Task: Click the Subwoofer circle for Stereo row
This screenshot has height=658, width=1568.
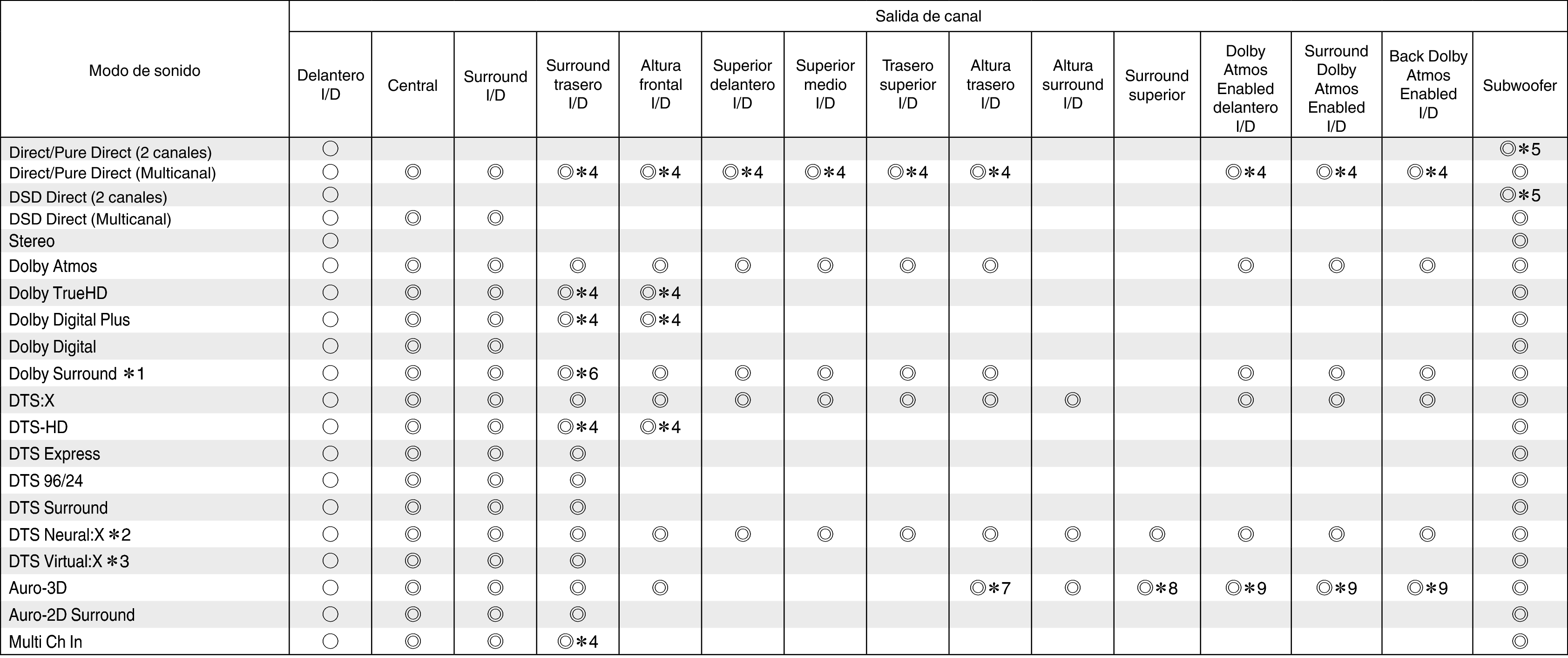Action: click(1520, 241)
